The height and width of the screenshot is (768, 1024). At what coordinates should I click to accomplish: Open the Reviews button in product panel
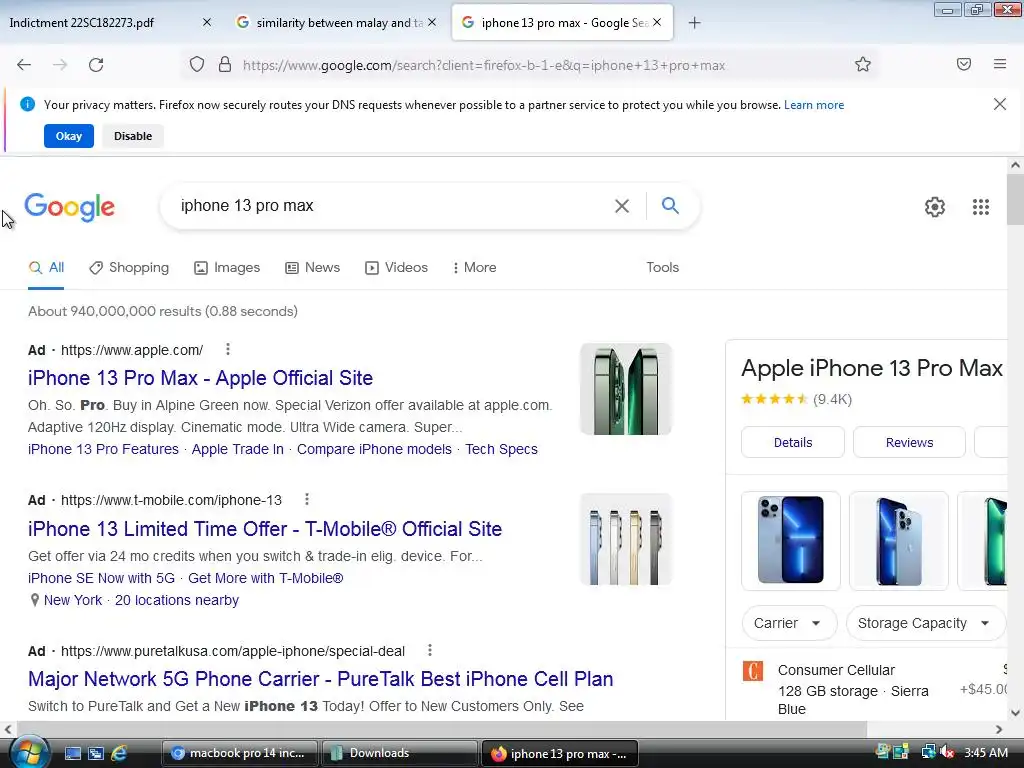coord(909,442)
